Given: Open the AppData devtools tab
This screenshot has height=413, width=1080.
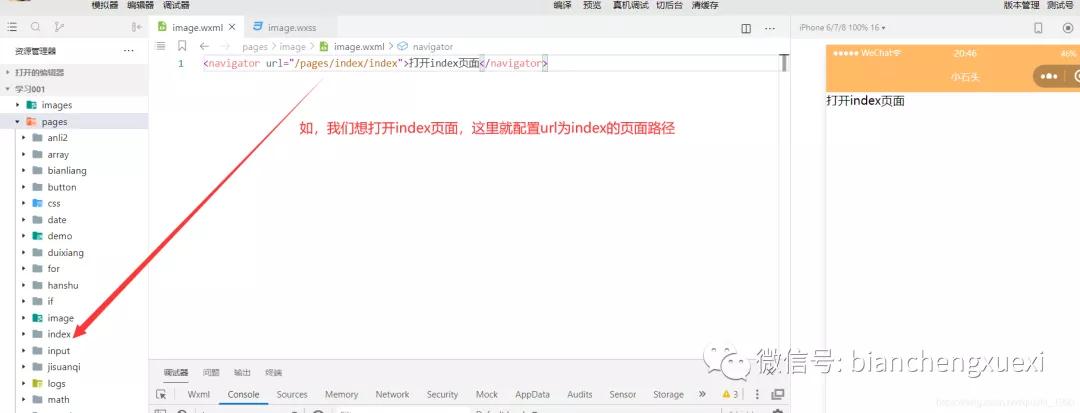Looking at the screenshot, I should (x=532, y=394).
